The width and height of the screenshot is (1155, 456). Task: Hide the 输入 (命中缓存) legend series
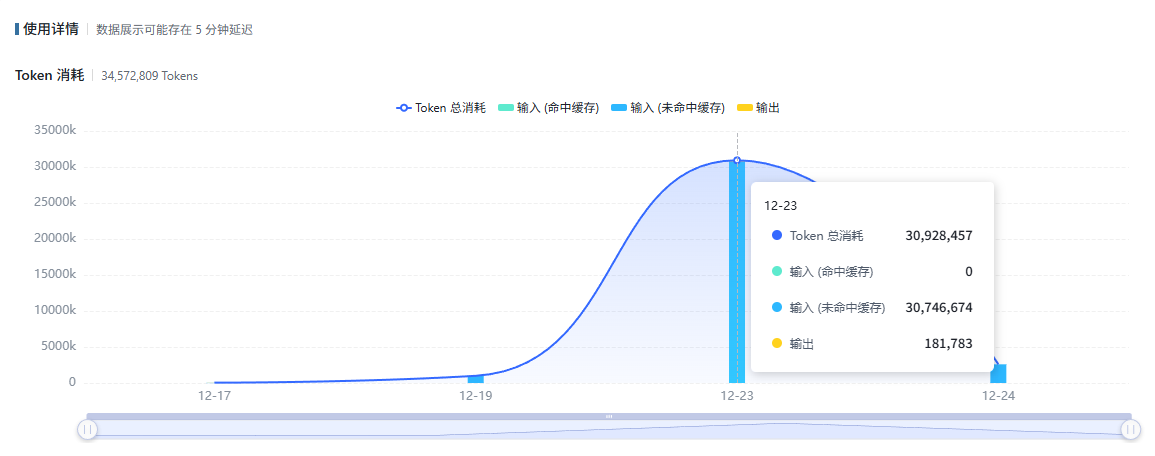tap(548, 108)
